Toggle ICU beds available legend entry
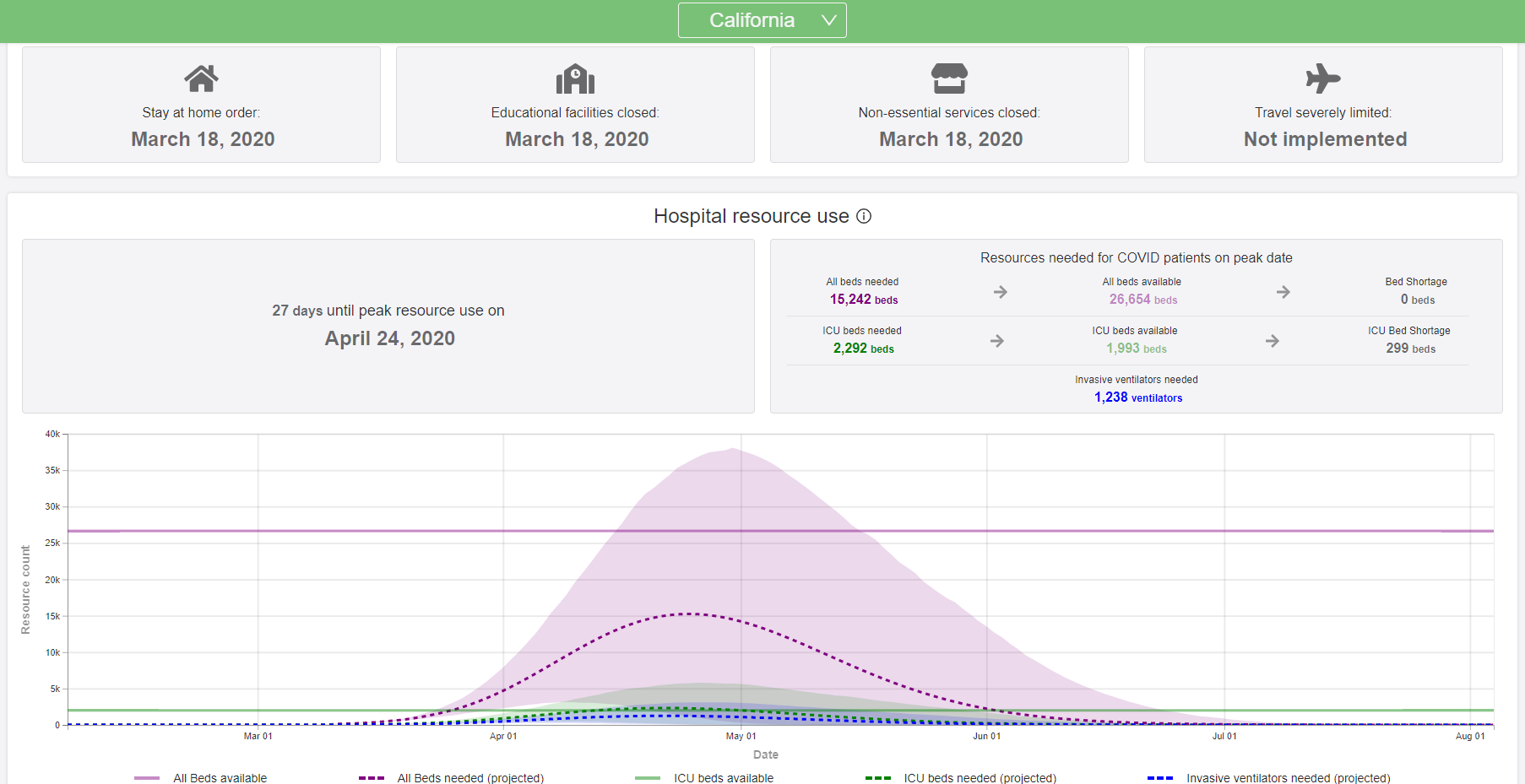 pyautogui.click(x=704, y=778)
